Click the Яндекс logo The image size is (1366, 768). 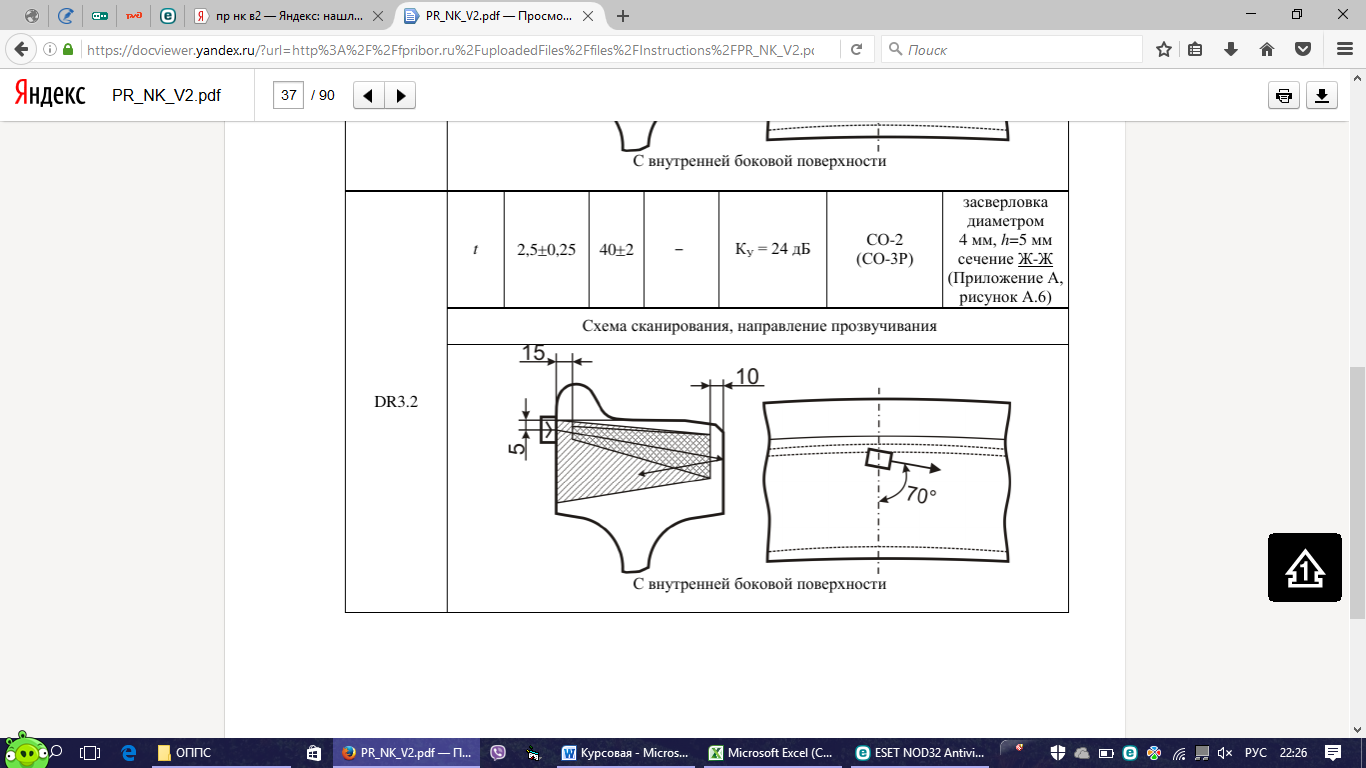click(50, 95)
